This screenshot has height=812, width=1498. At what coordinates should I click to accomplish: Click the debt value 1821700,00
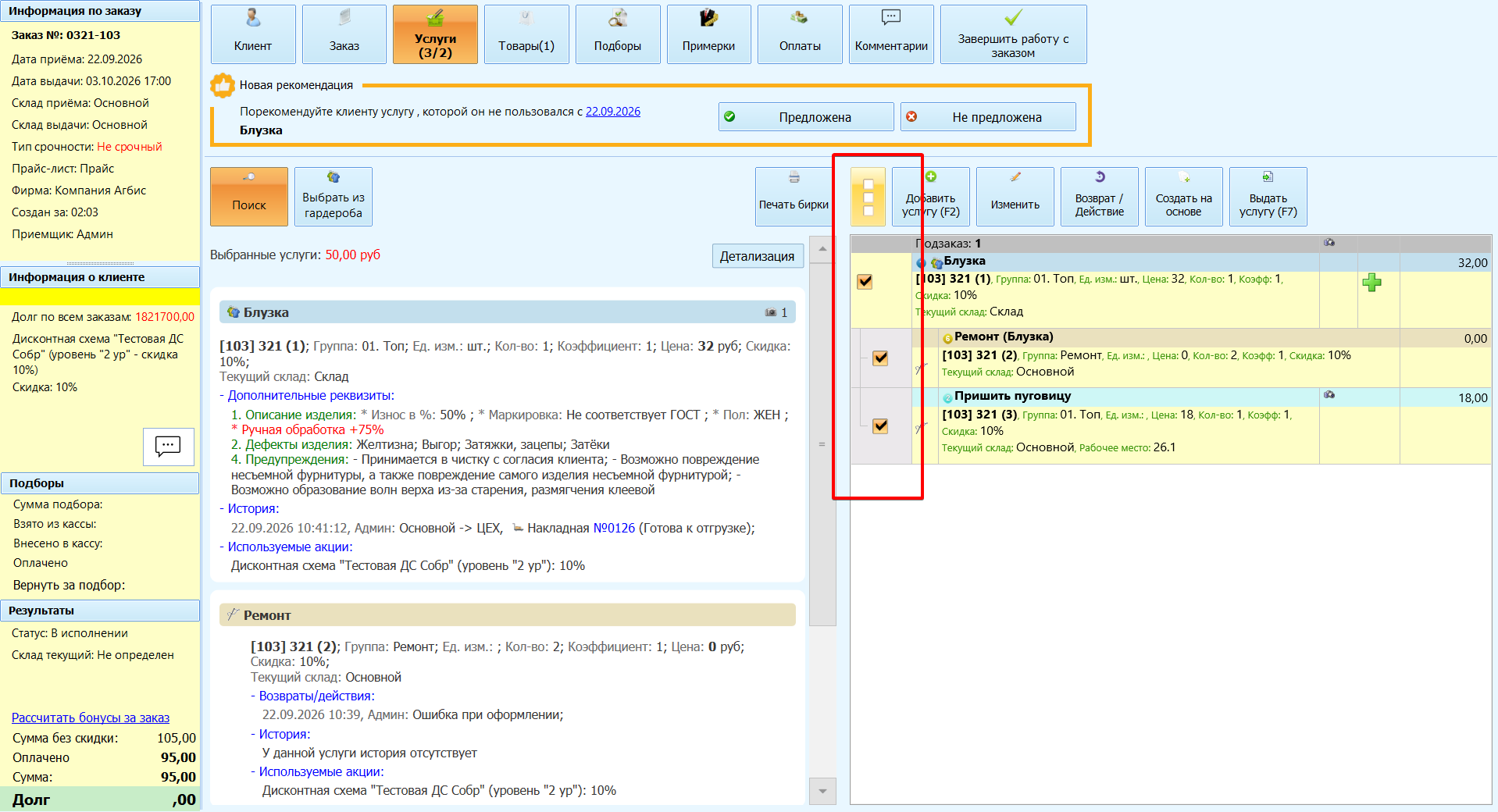pos(165,317)
